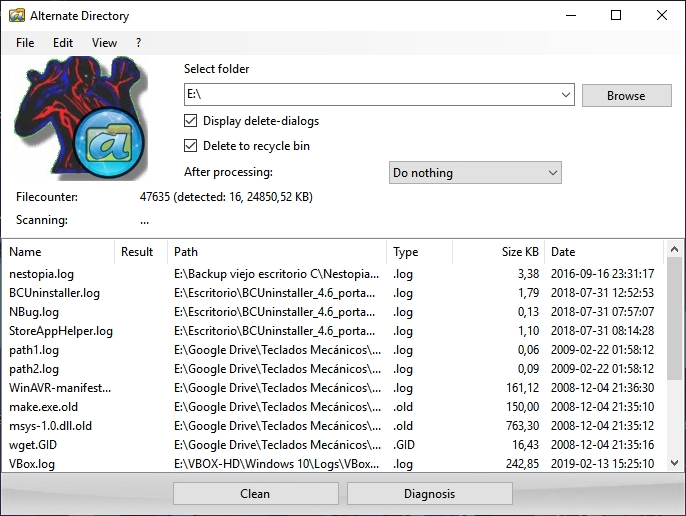Close the Alternate Directory window

(662, 15)
